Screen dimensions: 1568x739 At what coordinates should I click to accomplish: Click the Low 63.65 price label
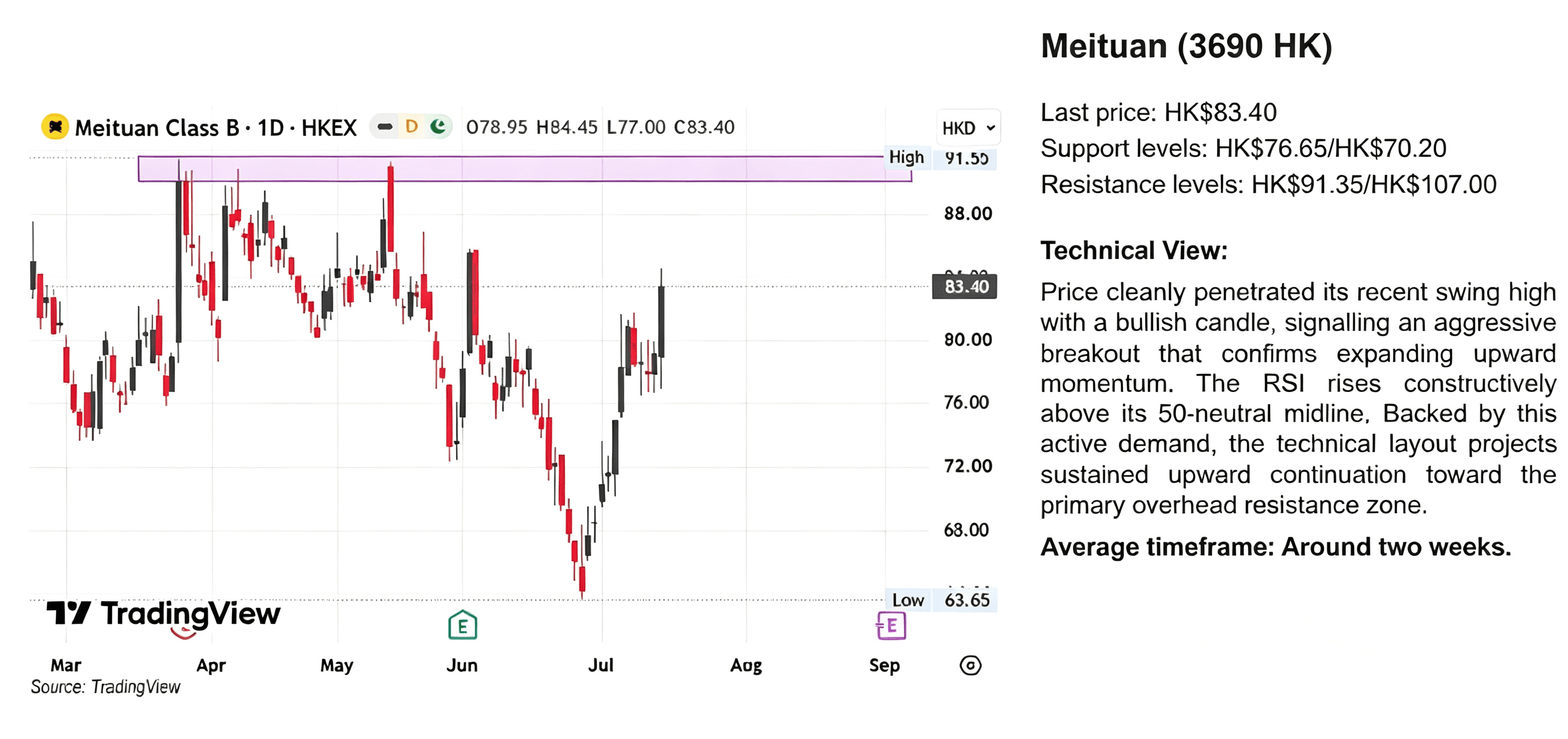941,600
